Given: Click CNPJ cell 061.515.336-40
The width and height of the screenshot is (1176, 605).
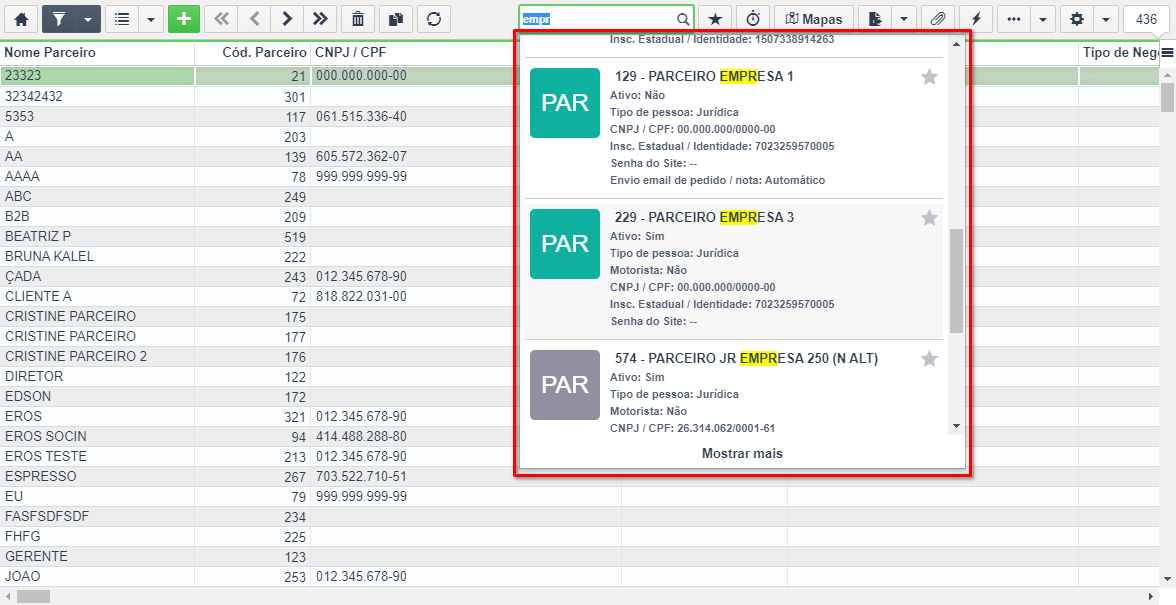Looking at the screenshot, I should [362, 116].
